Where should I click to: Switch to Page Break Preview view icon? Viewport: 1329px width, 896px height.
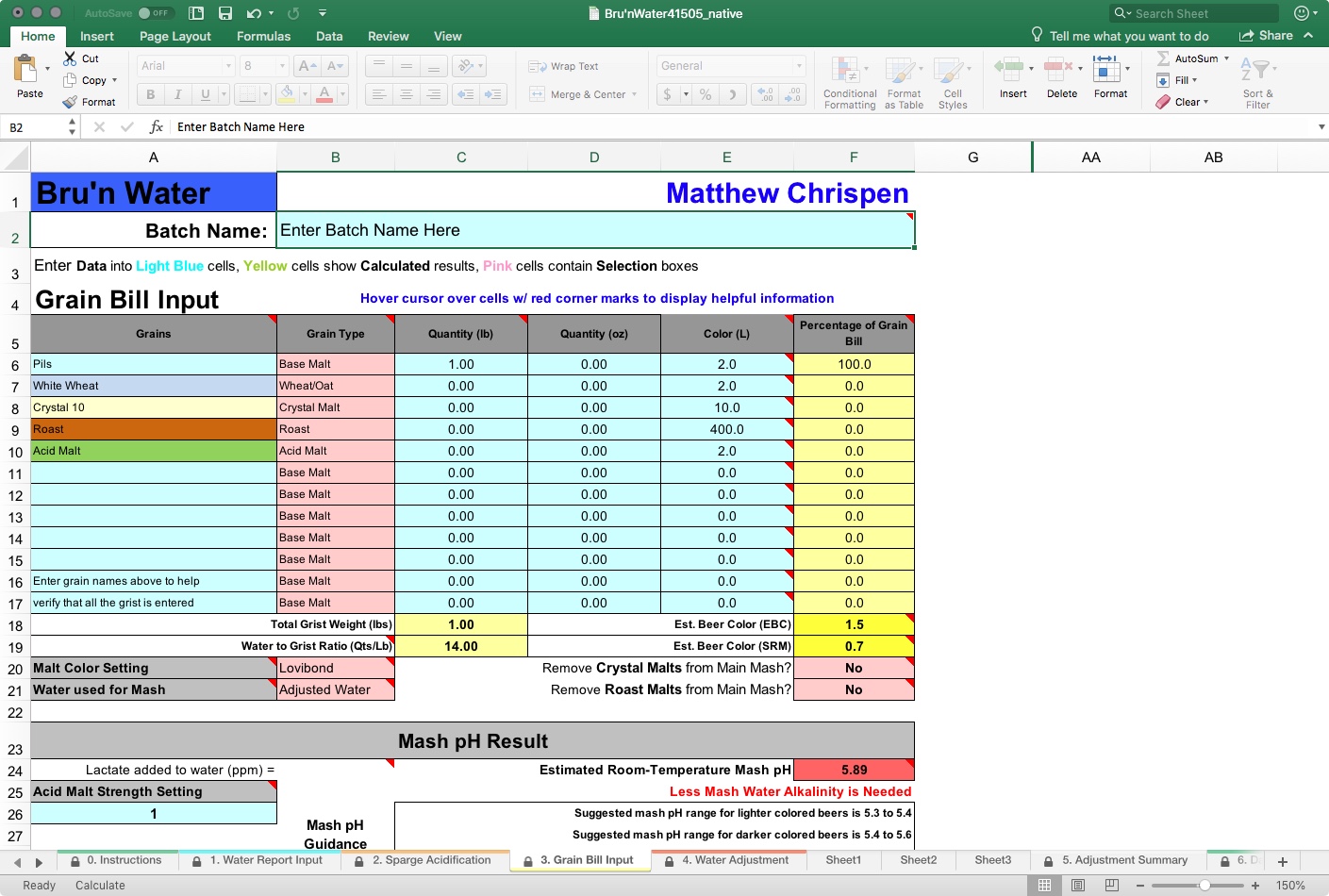click(1111, 885)
